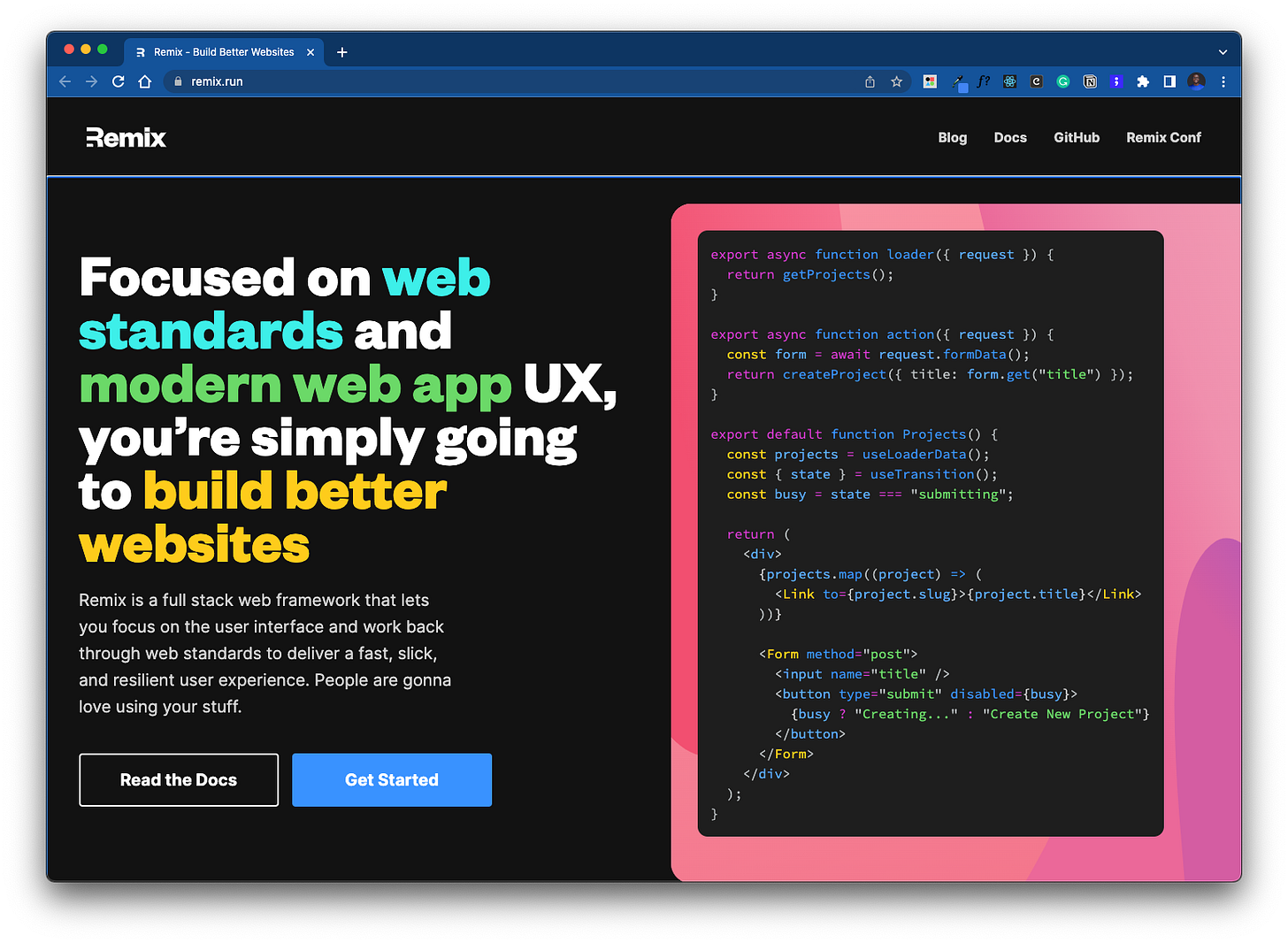The image size is (1288, 943).
Task: Click the 'const form = await request.formData();' line
Action: pyautogui.click(x=878, y=355)
